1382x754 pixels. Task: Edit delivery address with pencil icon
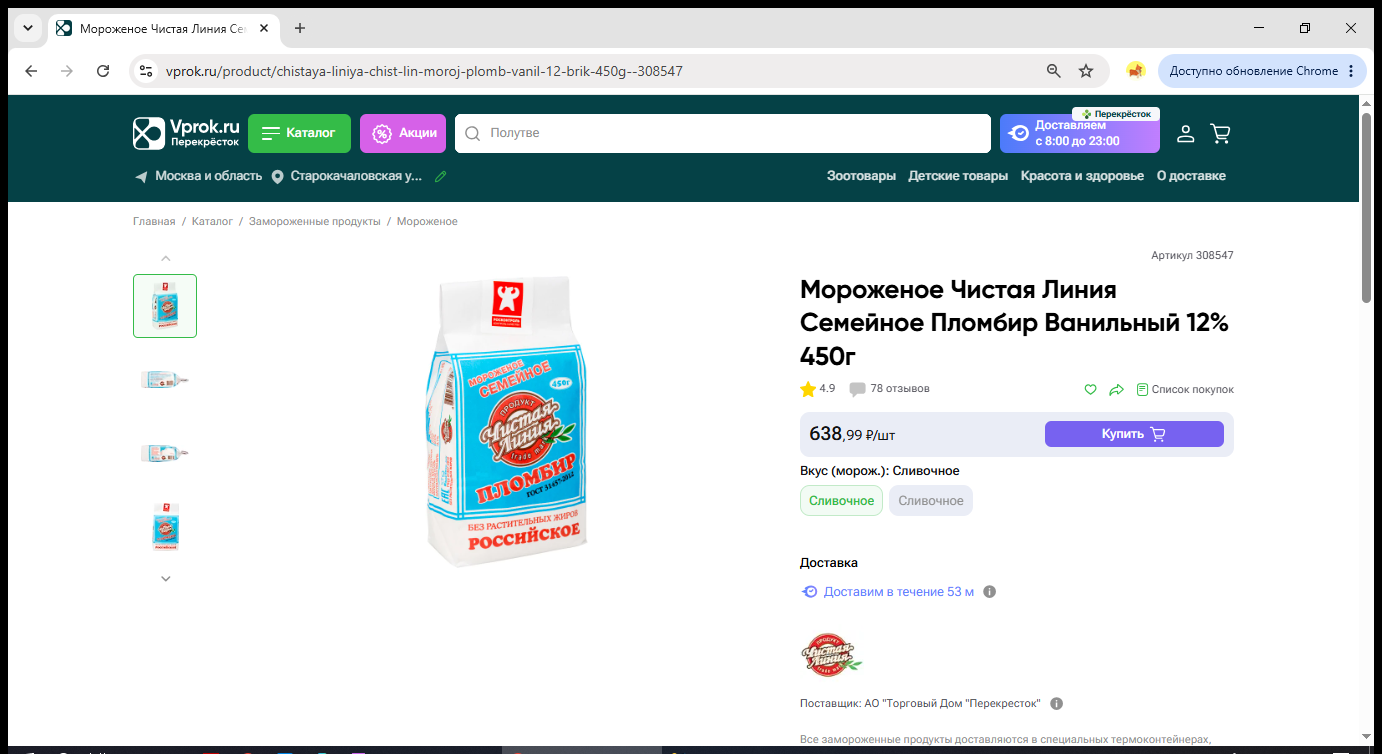pyautogui.click(x=440, y=176)
